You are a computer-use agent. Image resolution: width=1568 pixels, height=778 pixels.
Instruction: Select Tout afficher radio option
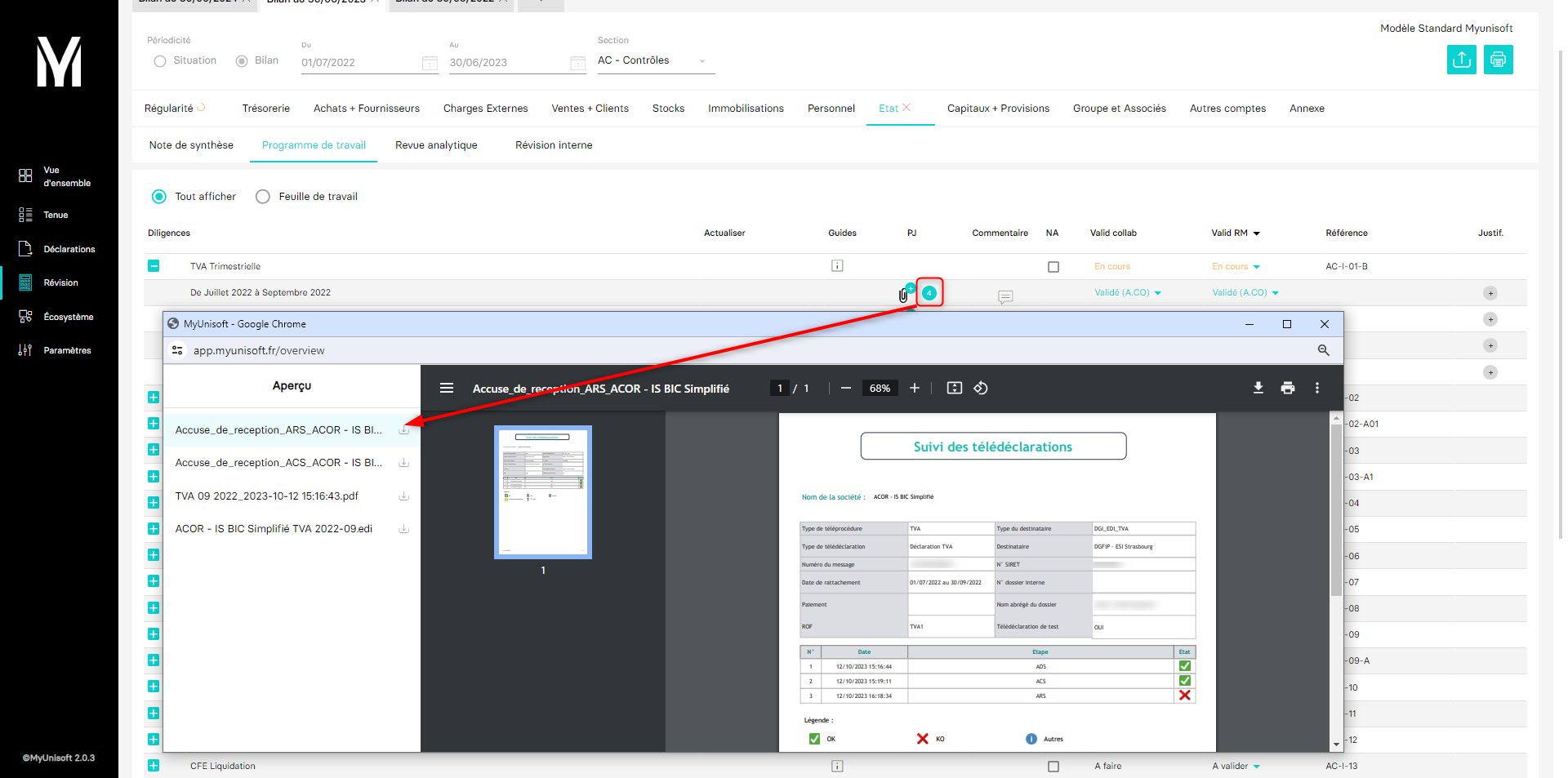click(159, 197)
